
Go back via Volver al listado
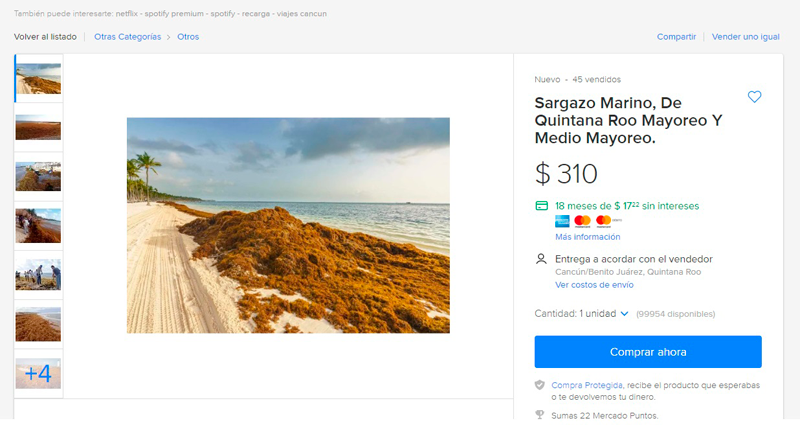45,37
